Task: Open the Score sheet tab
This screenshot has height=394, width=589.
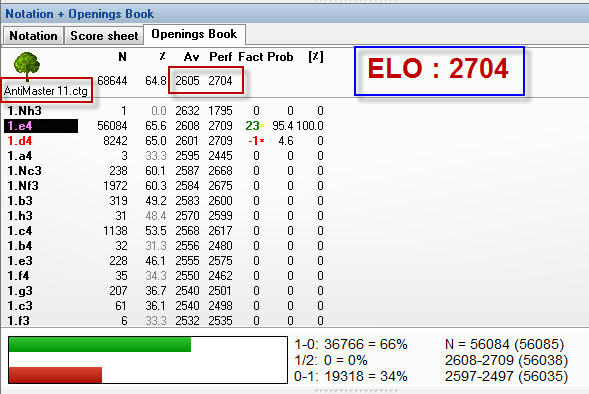Action: (x=104, y=36)
